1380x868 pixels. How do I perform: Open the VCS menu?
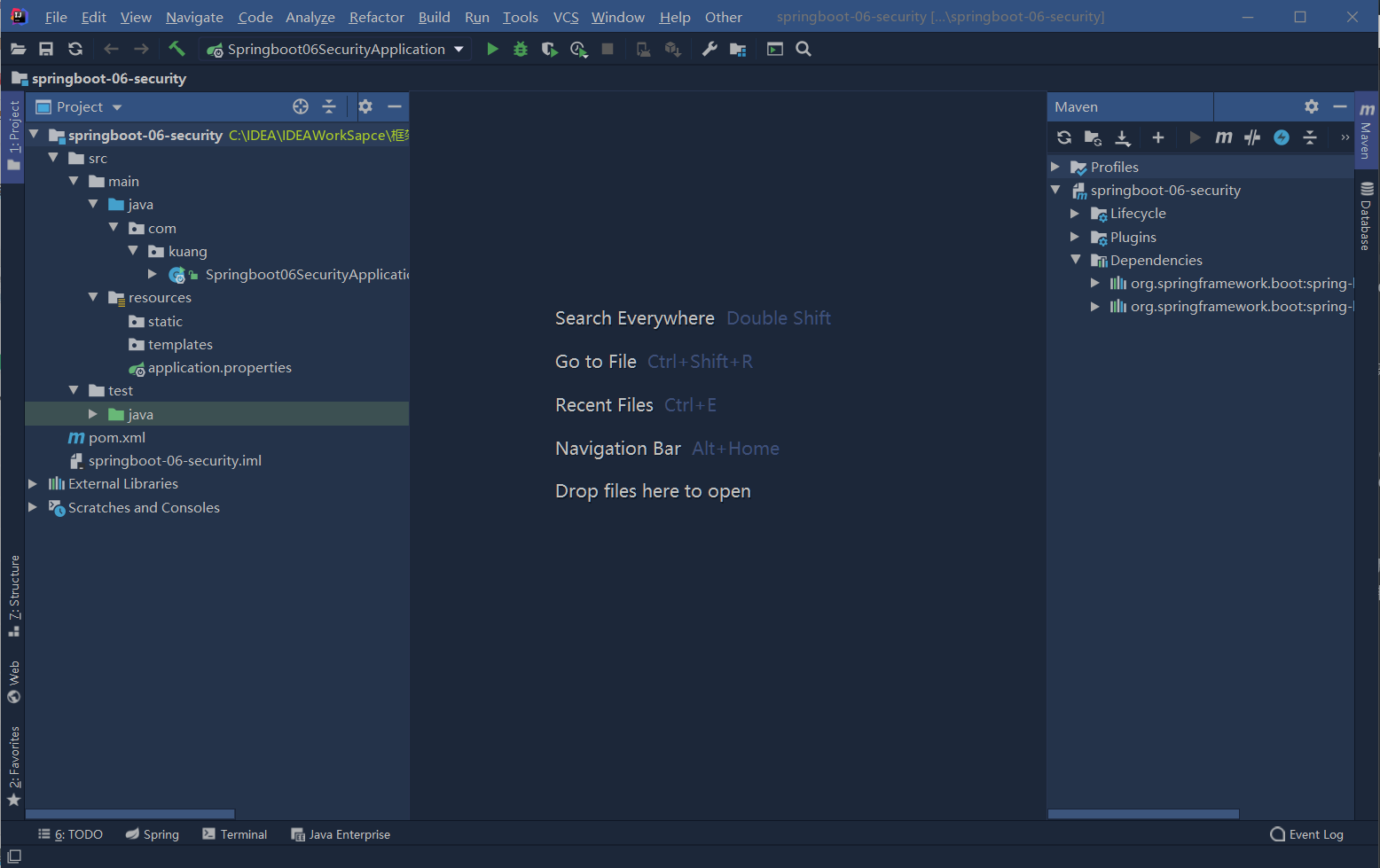[566, 17]
